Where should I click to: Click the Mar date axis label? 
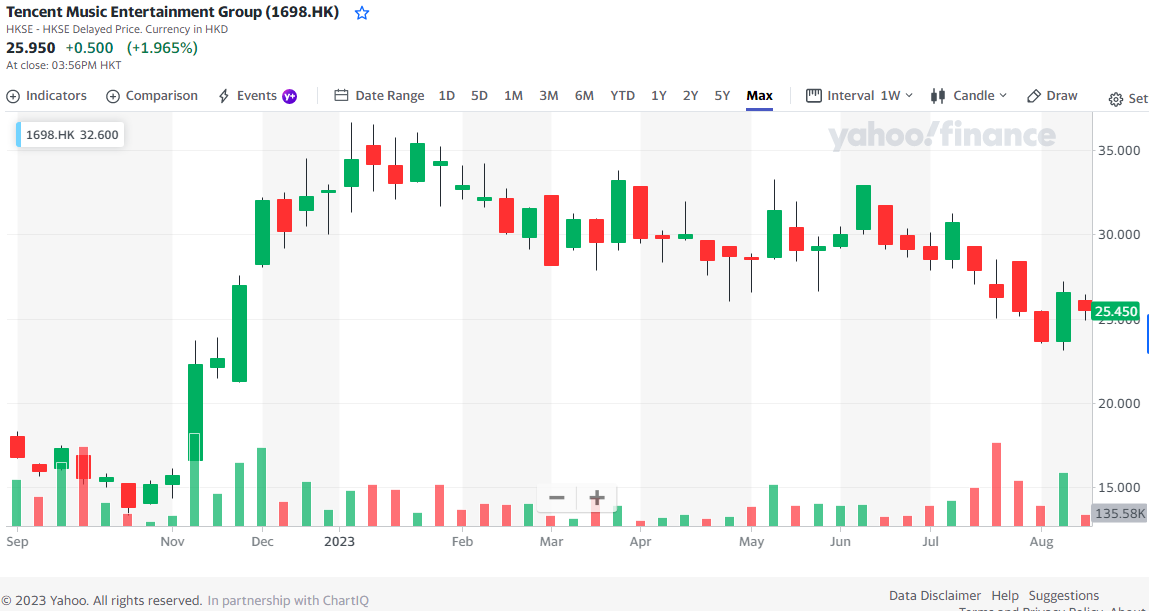[x=551, y=542]
